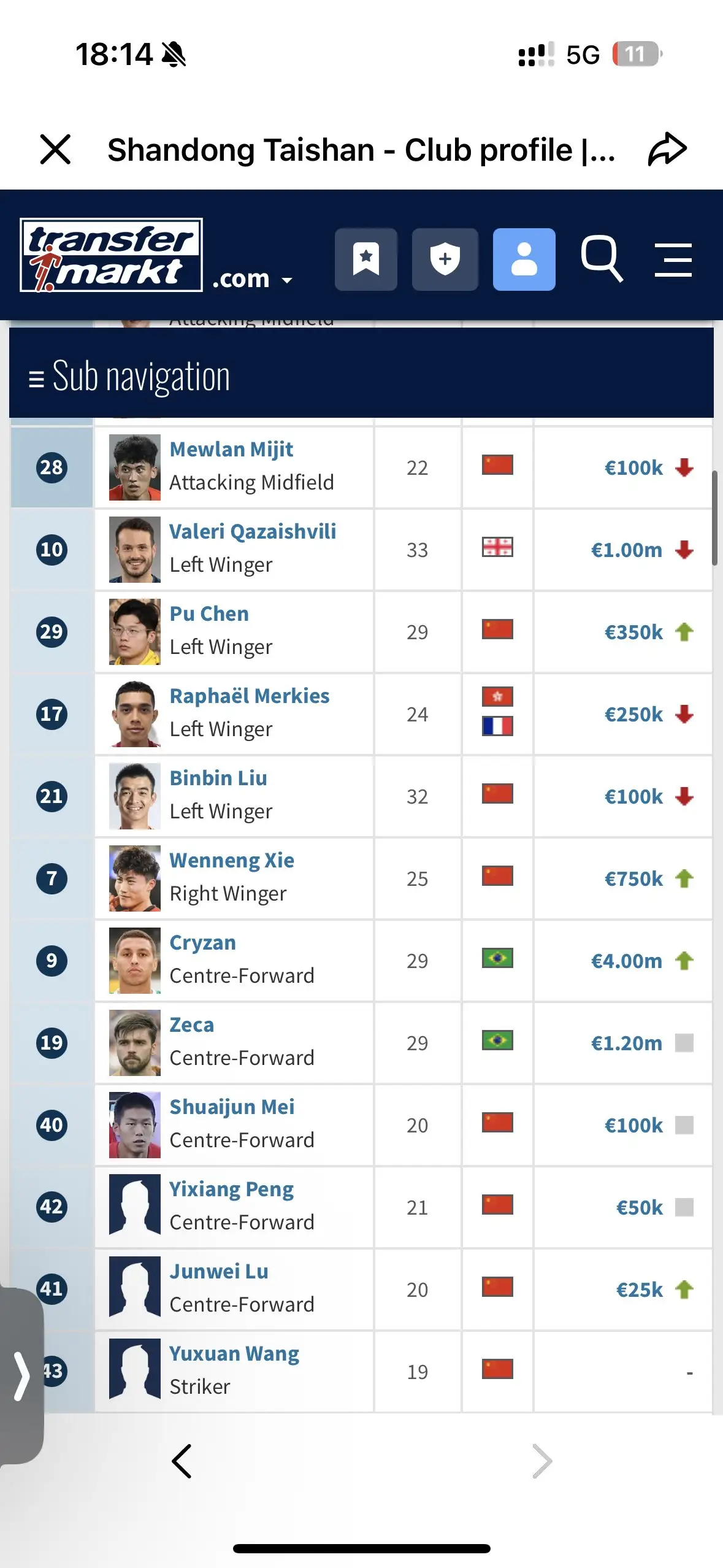The height and width of the screenshot is (1568, 723).
Task: Tap the shield plus icon
Action: pos(445,259)
